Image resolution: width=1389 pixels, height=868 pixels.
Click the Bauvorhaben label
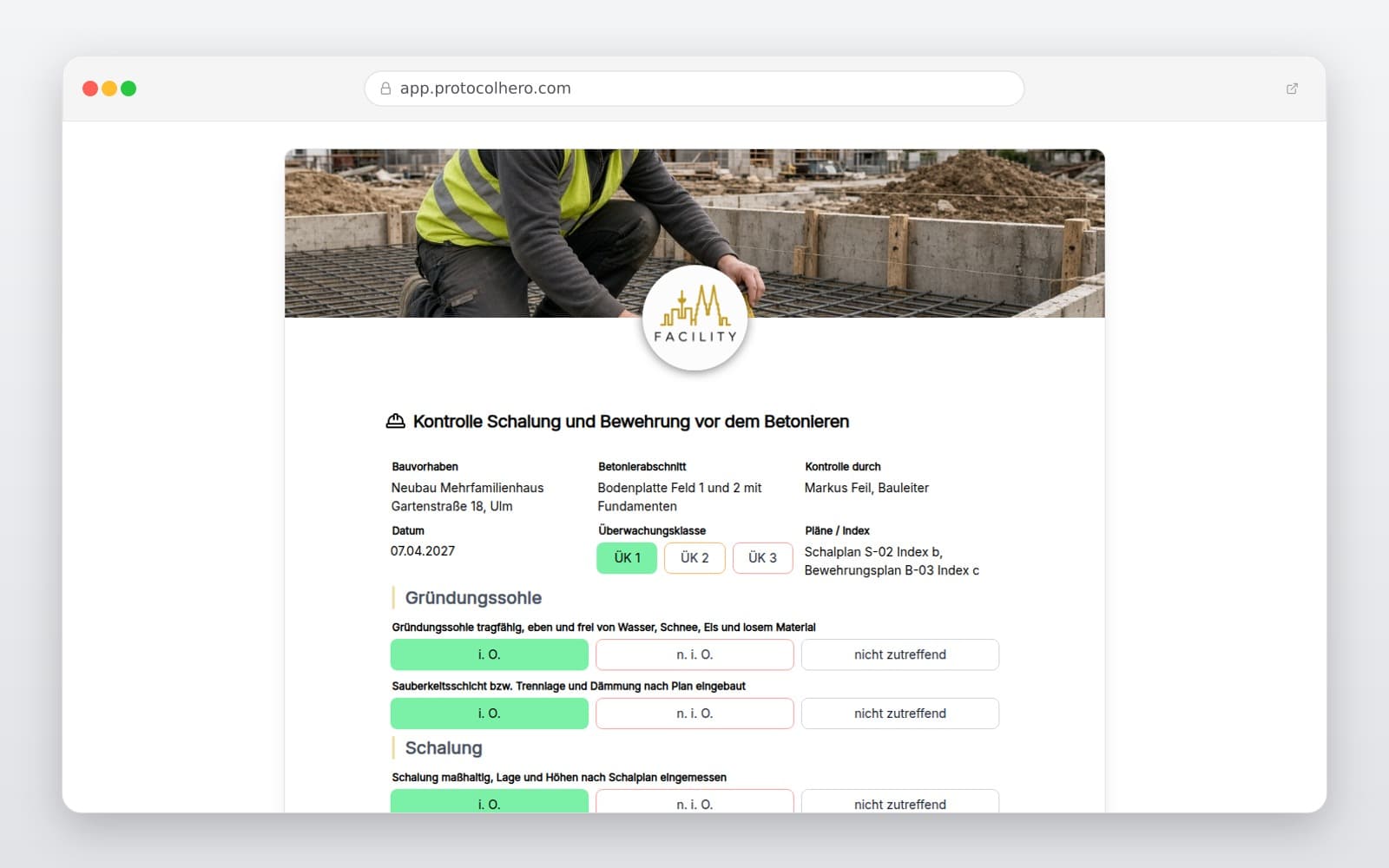pyautogui.click(x=425, y=467)
